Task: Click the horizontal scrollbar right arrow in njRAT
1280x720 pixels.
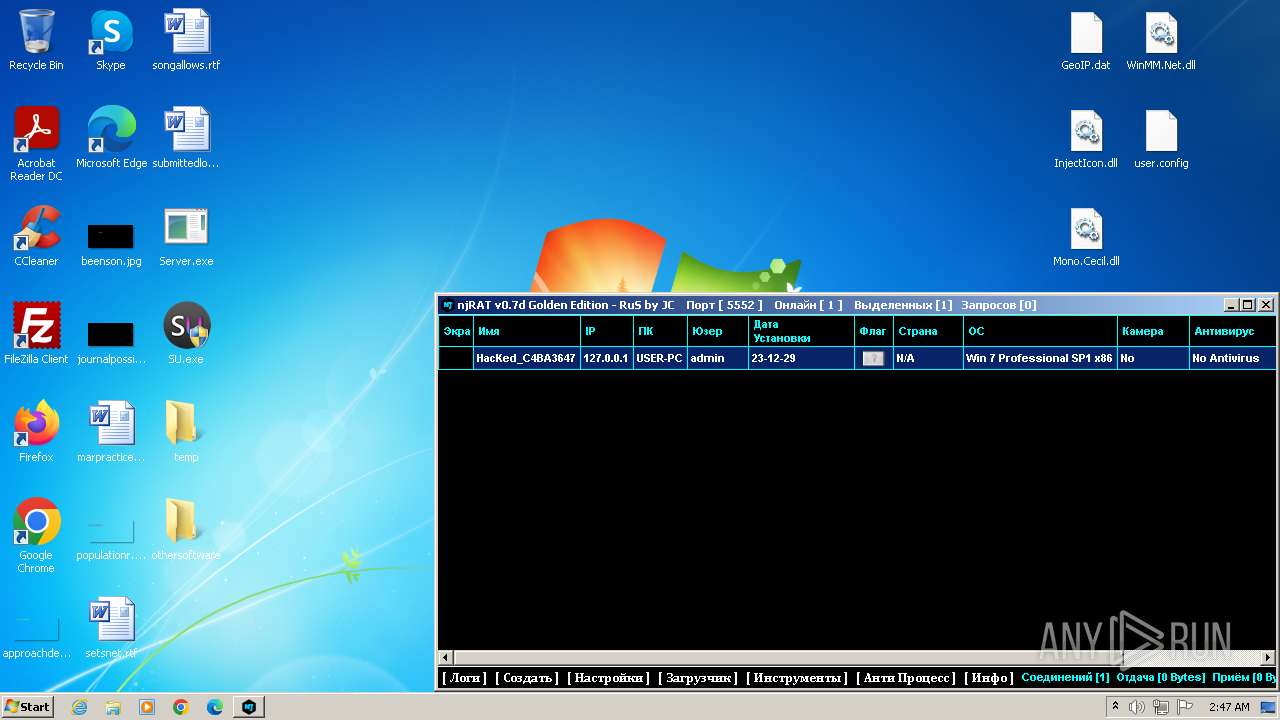Action: pyautogui.click(x=1269, y=658)
